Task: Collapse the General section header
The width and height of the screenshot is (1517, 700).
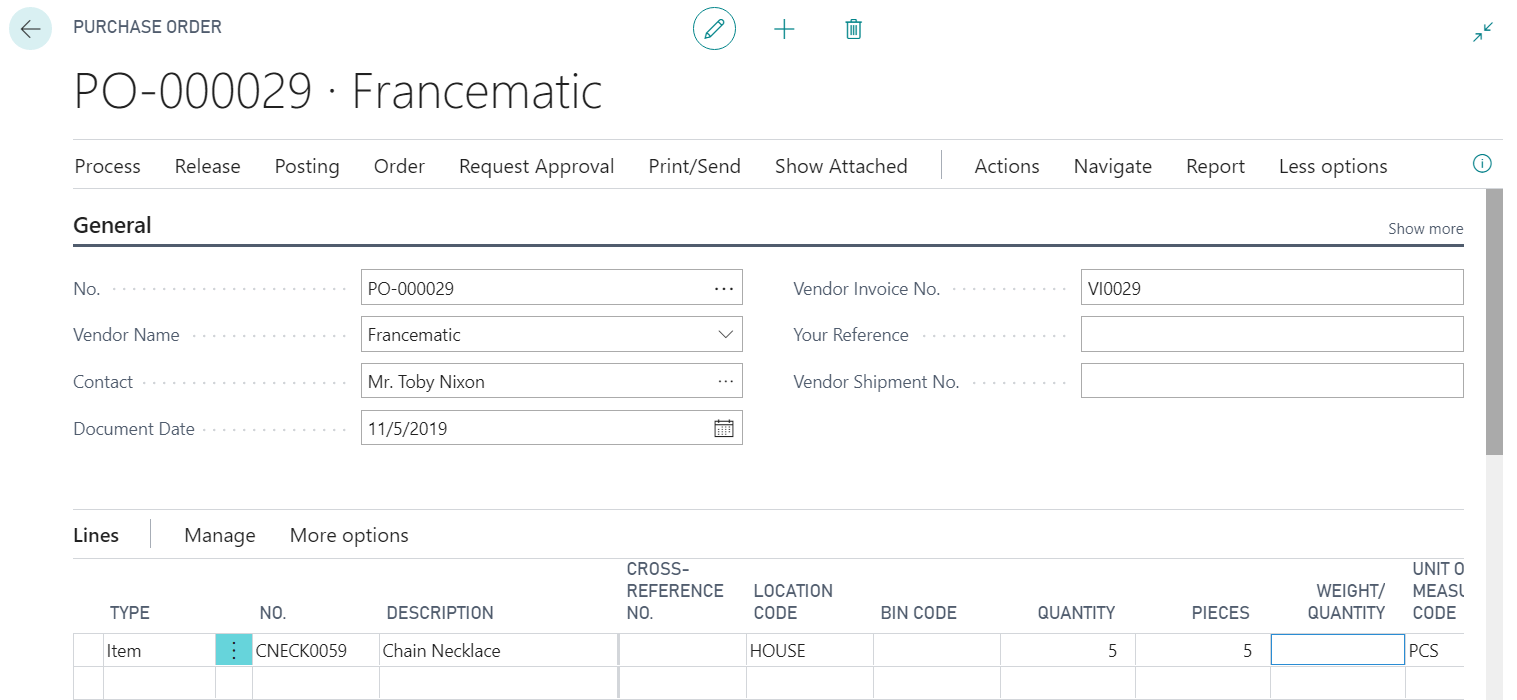Action: click(113, 225)
